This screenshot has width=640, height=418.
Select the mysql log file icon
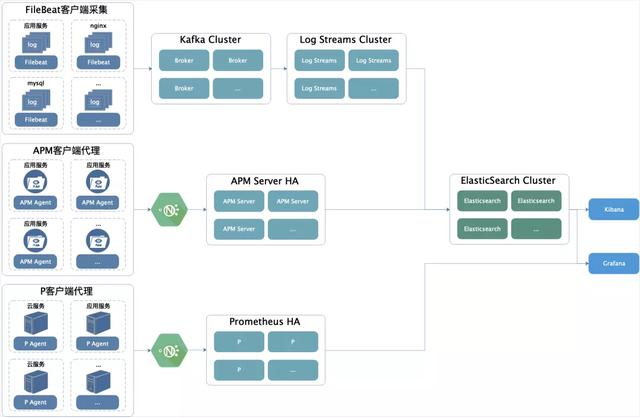35,100
